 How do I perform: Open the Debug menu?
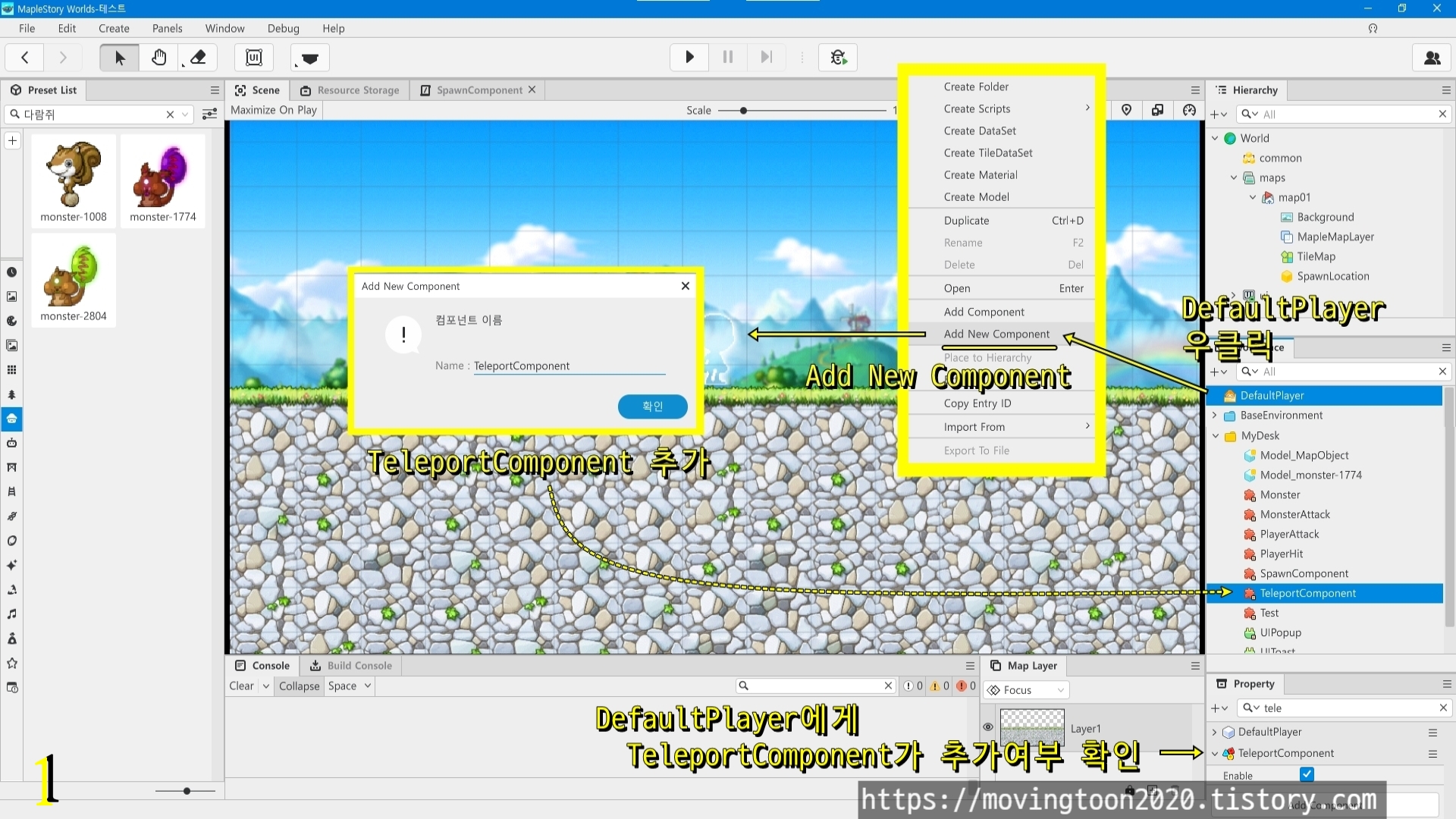[x=283, y=28]
